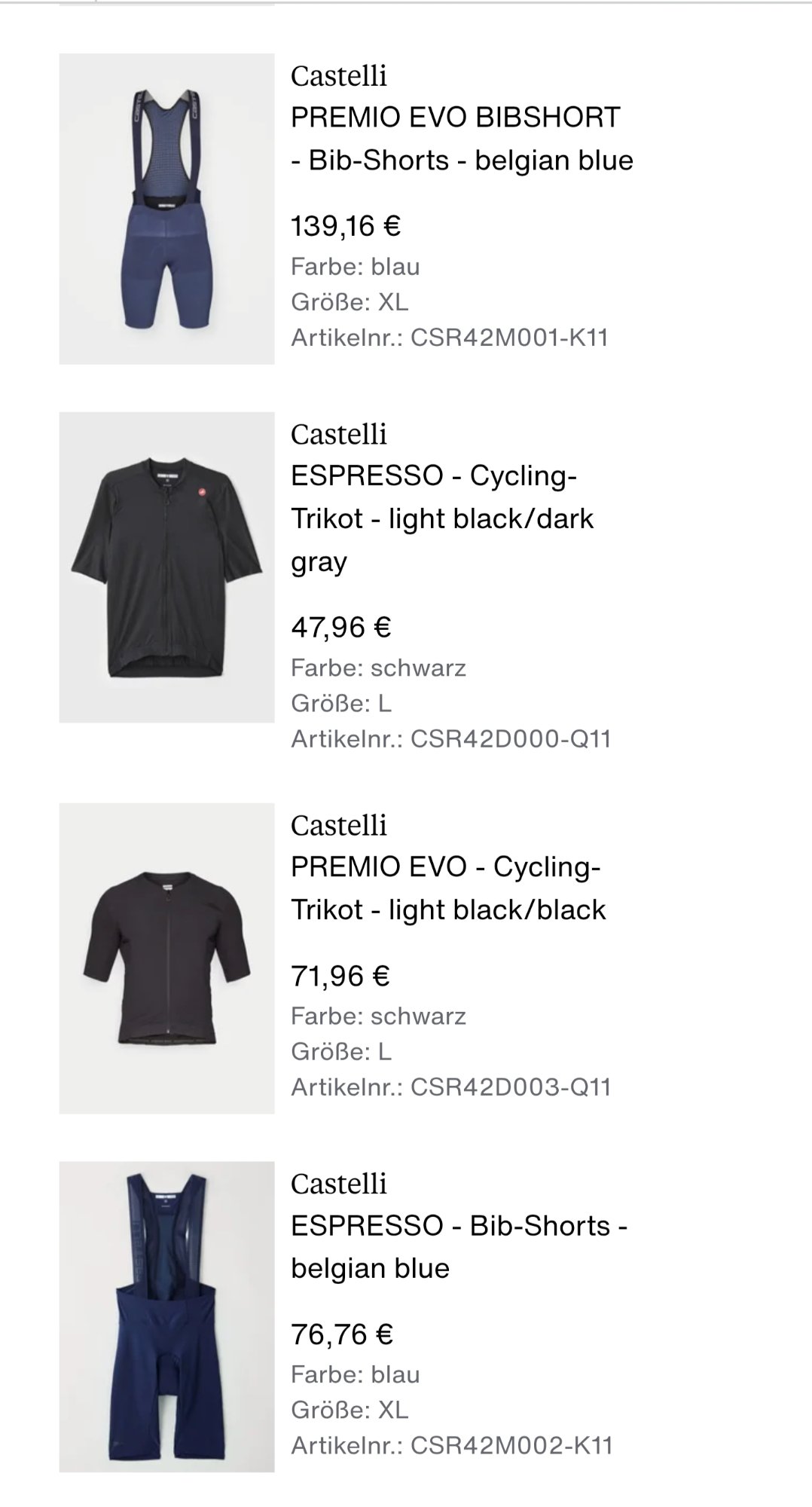
Task: Click the 47,96 € price
Action: click(x=341, y=627)
